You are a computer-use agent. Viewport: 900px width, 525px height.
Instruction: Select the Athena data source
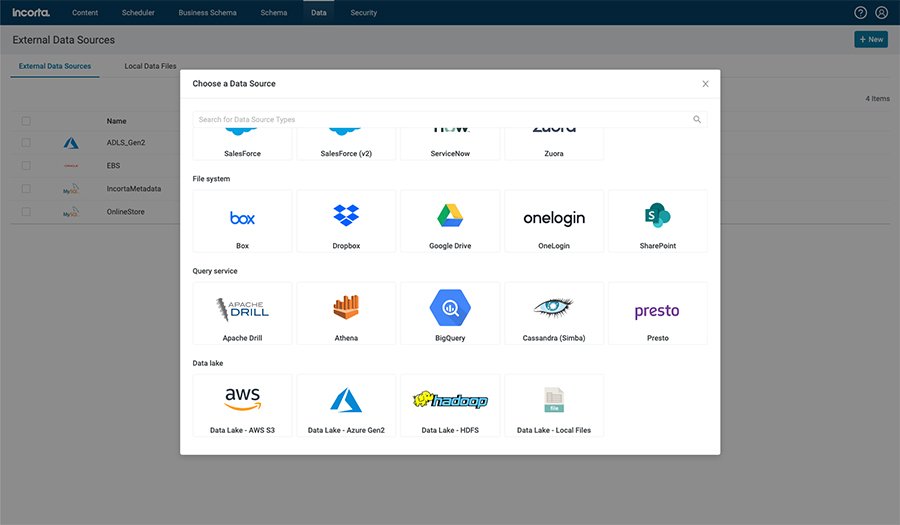(346, 313)
